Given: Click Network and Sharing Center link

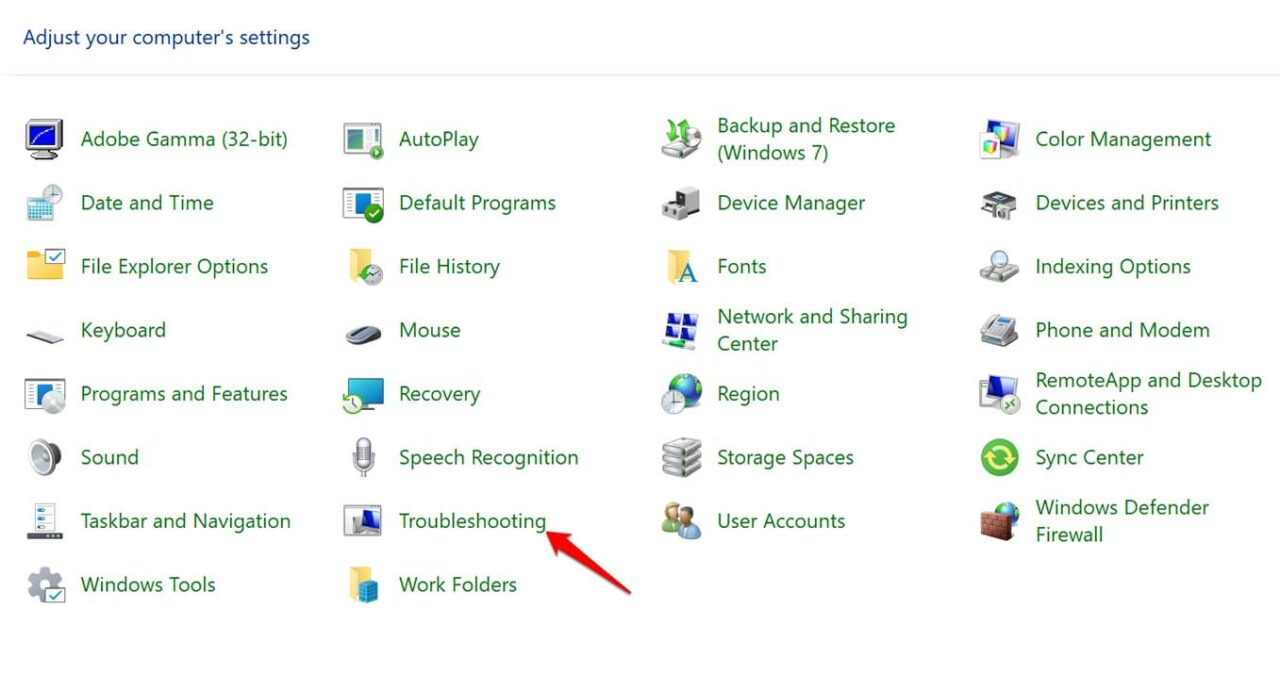Looking at the screenshot, I should tap(812, 330).
